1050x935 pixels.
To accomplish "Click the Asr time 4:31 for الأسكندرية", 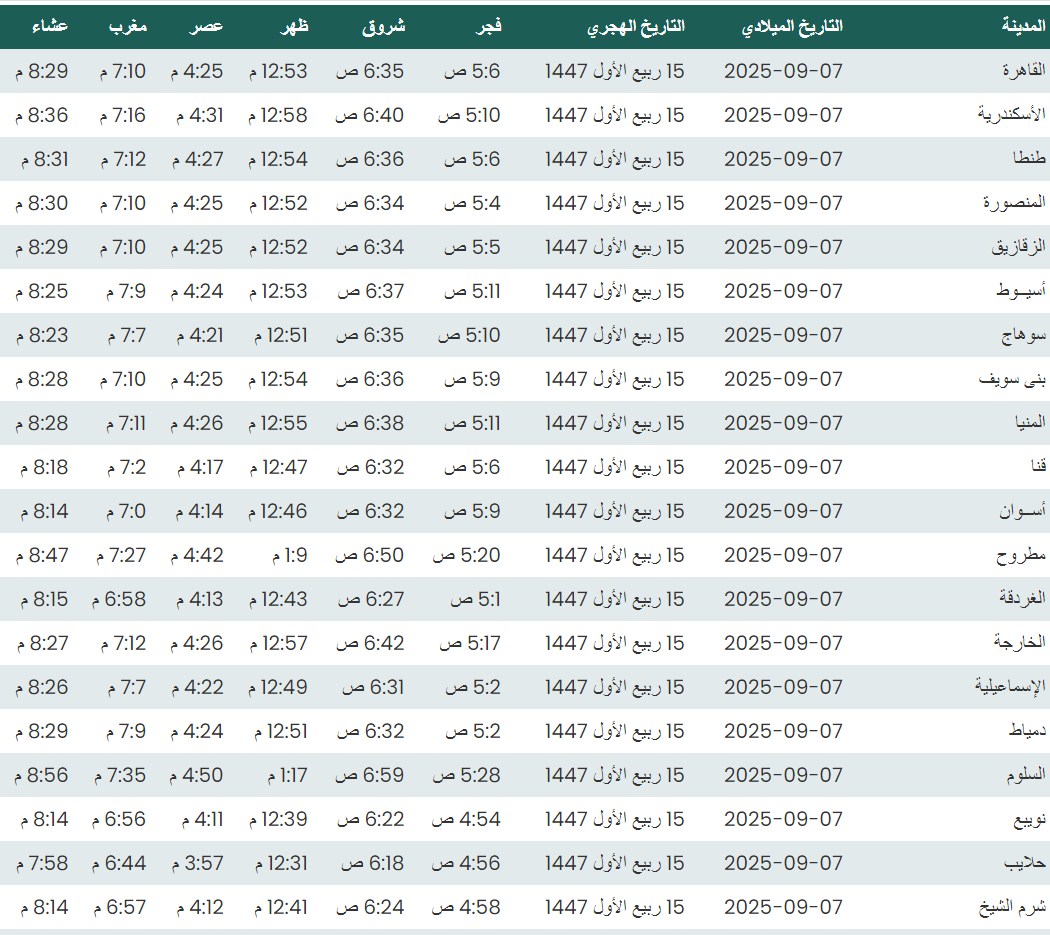I will click(x=200, y=115).
